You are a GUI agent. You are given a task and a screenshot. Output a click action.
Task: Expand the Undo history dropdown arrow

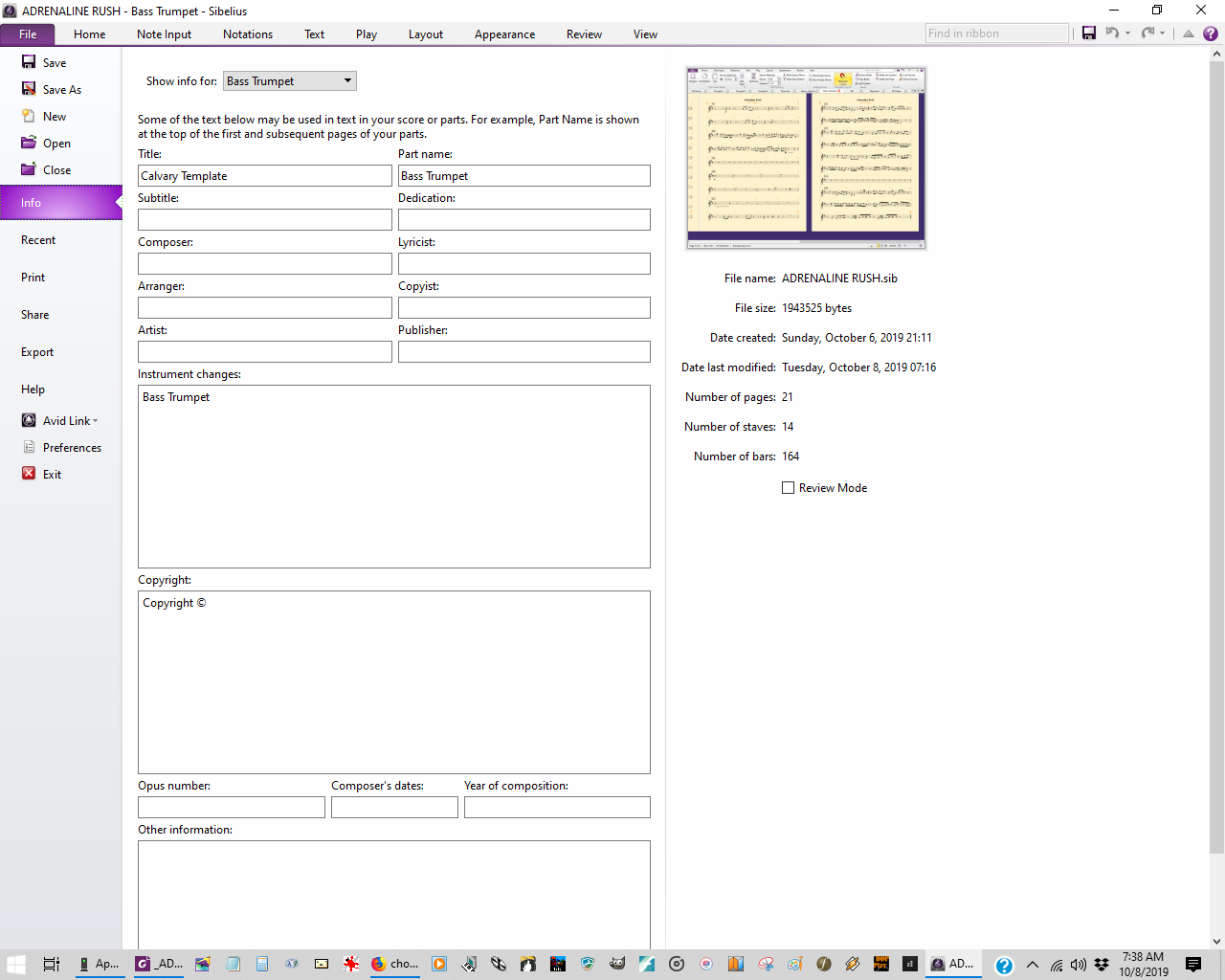pyautogui.click(x=1127, y=33)
